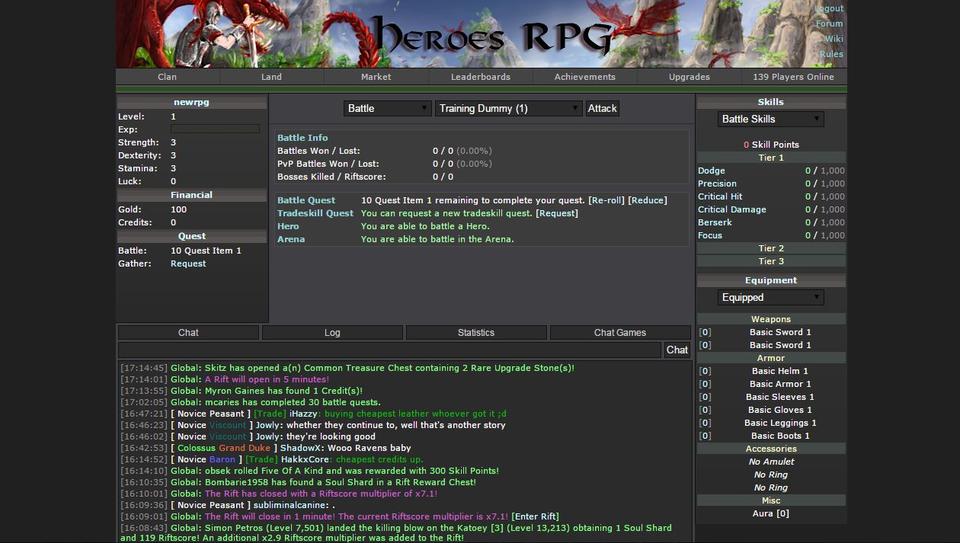Image resolution: width=960 pixels, height=543 pixels.
Task: Click the Basic Leggings 1 item
Action: point(780,422)
